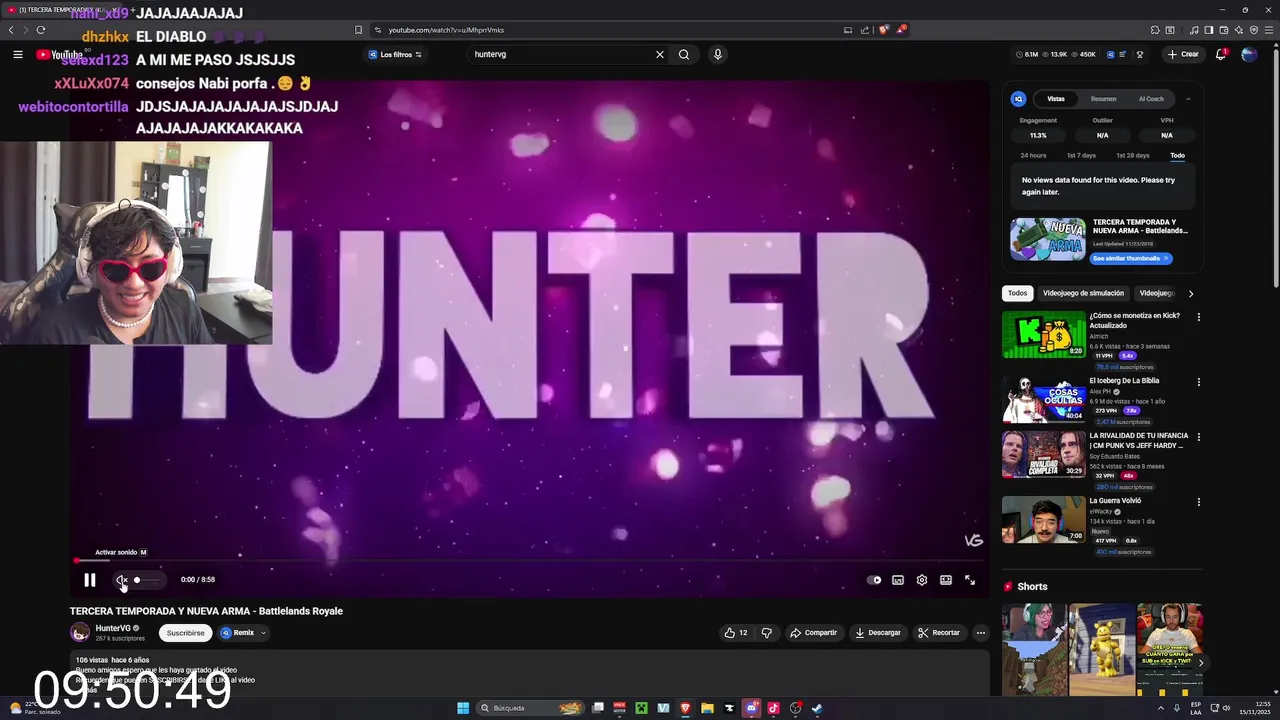Click the Recortar clip button

point(939,632)
